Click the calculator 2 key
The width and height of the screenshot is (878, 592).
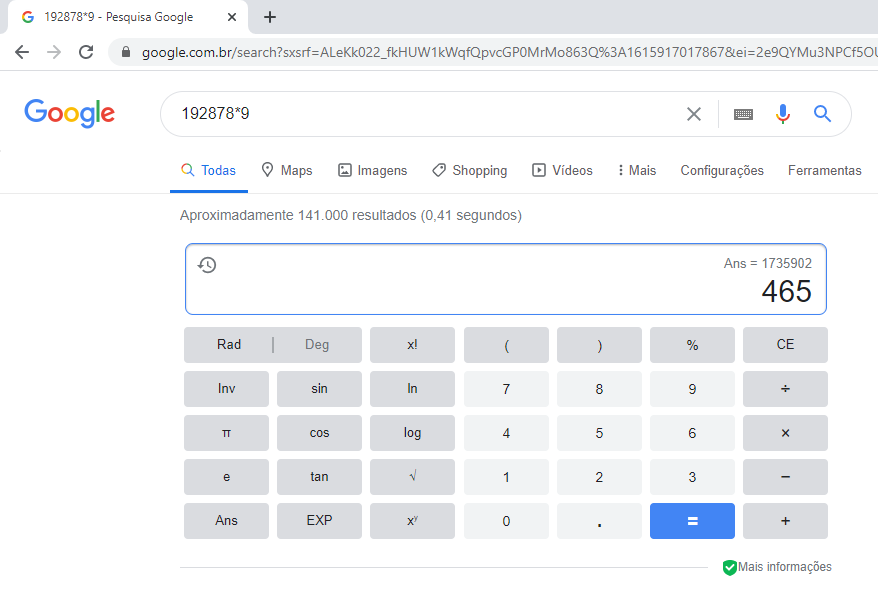click(x=599, y=477)
